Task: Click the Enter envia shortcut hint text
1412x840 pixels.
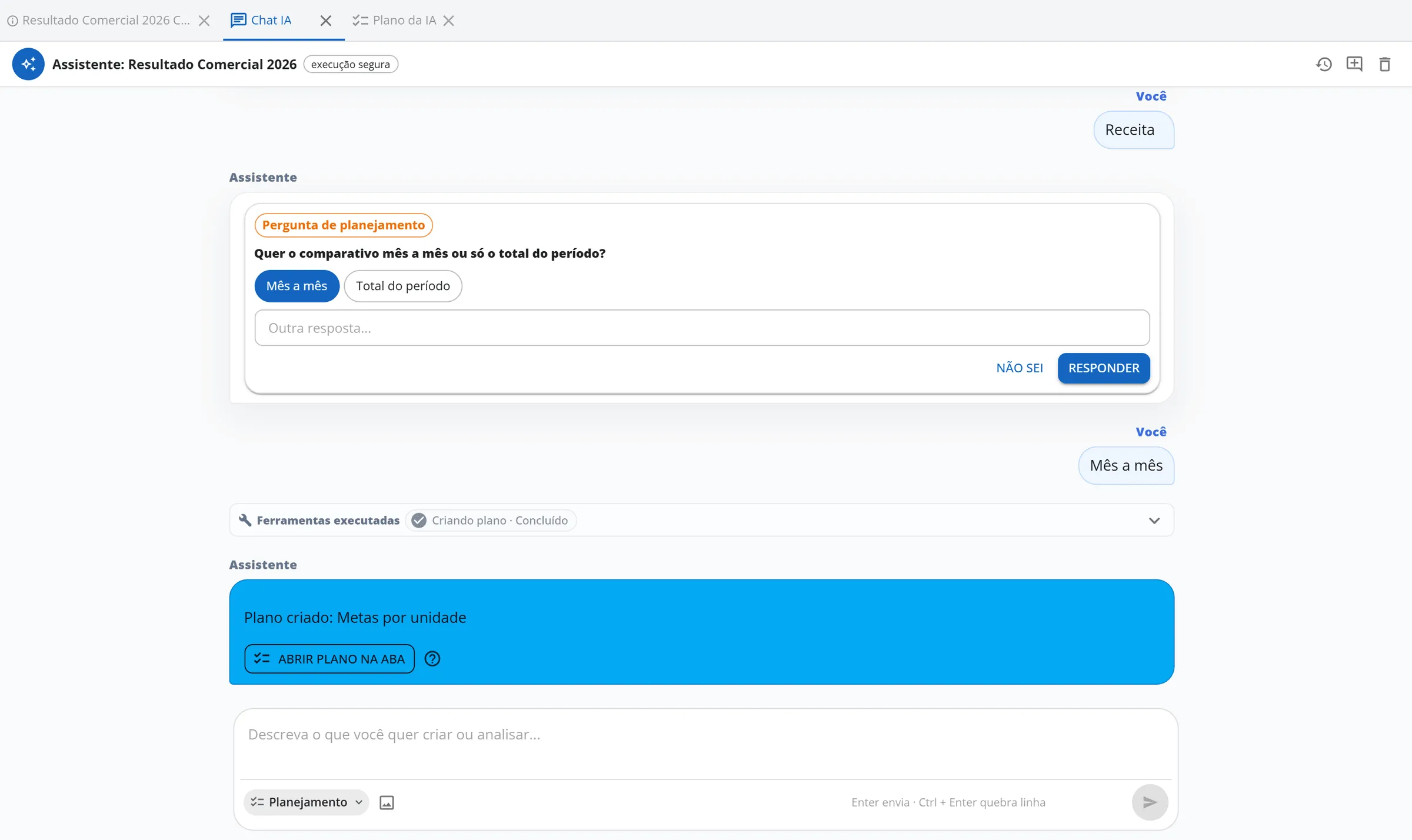Action: pyautogui.click(x=948, y=802)
